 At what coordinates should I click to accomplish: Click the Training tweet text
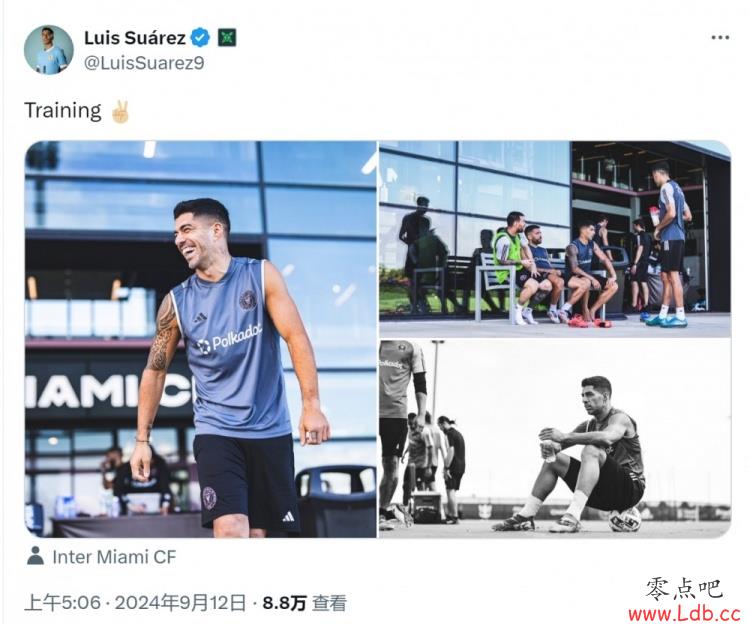pos(63,110)
